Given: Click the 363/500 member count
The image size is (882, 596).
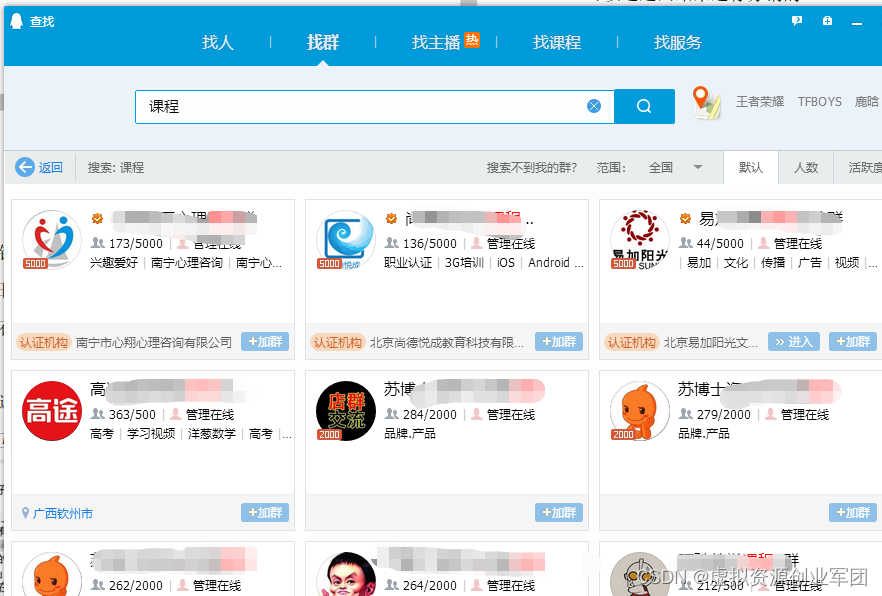Looking at the screenshot, I should 132,414.
